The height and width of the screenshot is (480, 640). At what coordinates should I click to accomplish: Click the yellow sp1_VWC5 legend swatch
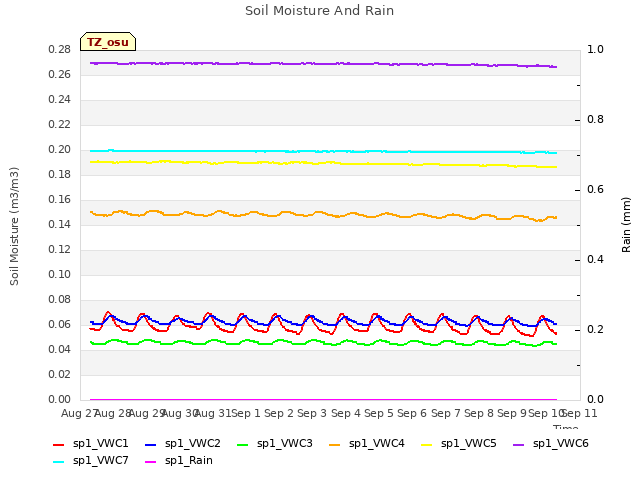click(x=427, y=444)
